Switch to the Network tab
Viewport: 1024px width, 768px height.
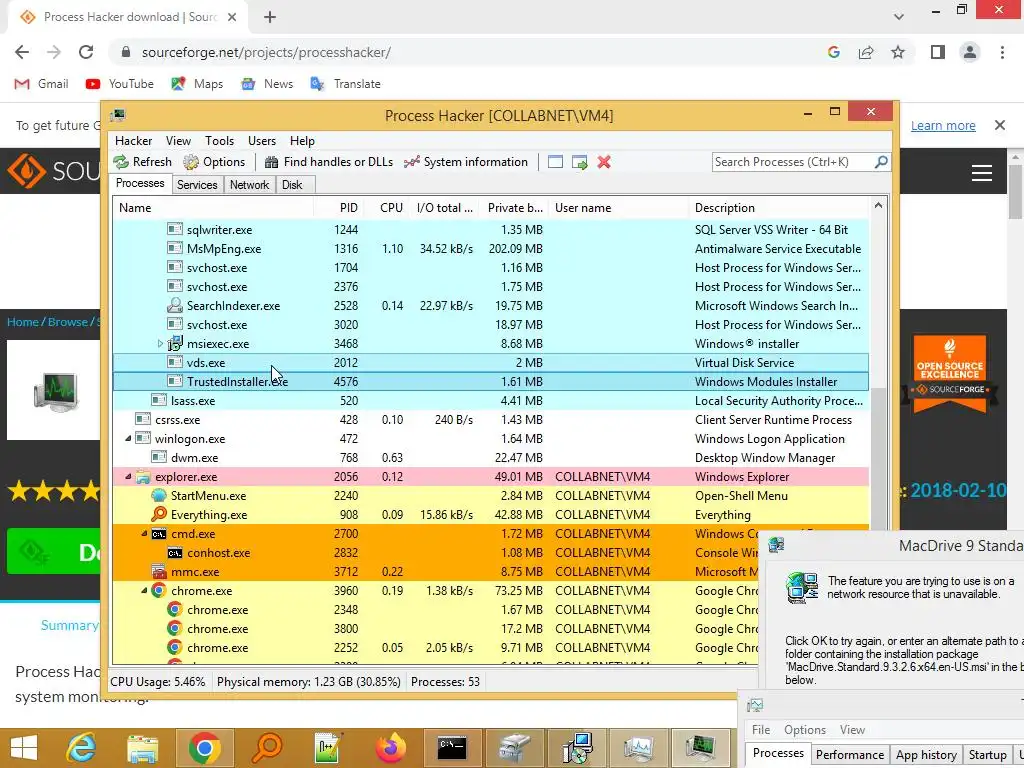[x=249, y=185]
